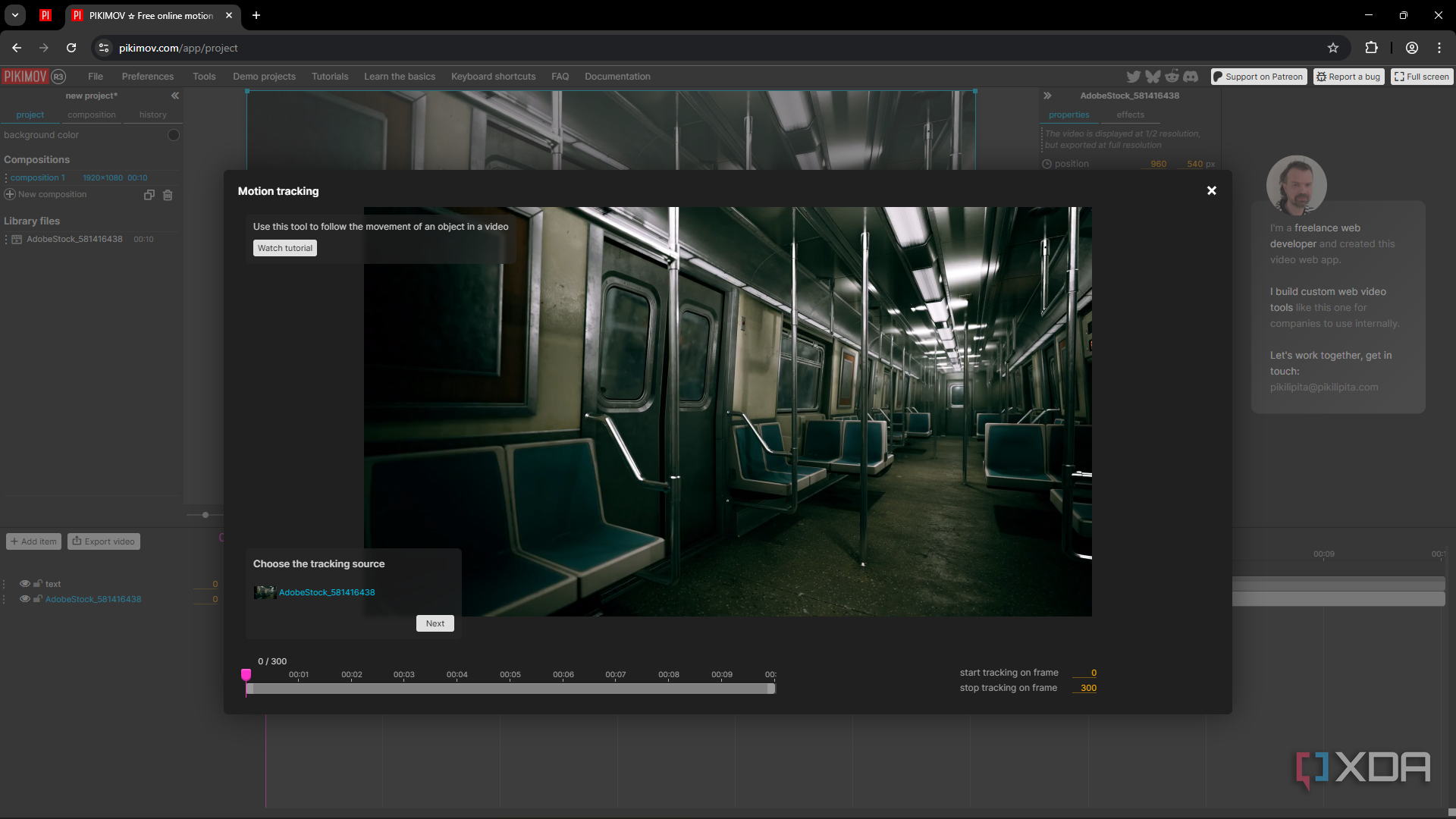Bookmark this page with star icon
The image size is (1456, 819).
1333,48
